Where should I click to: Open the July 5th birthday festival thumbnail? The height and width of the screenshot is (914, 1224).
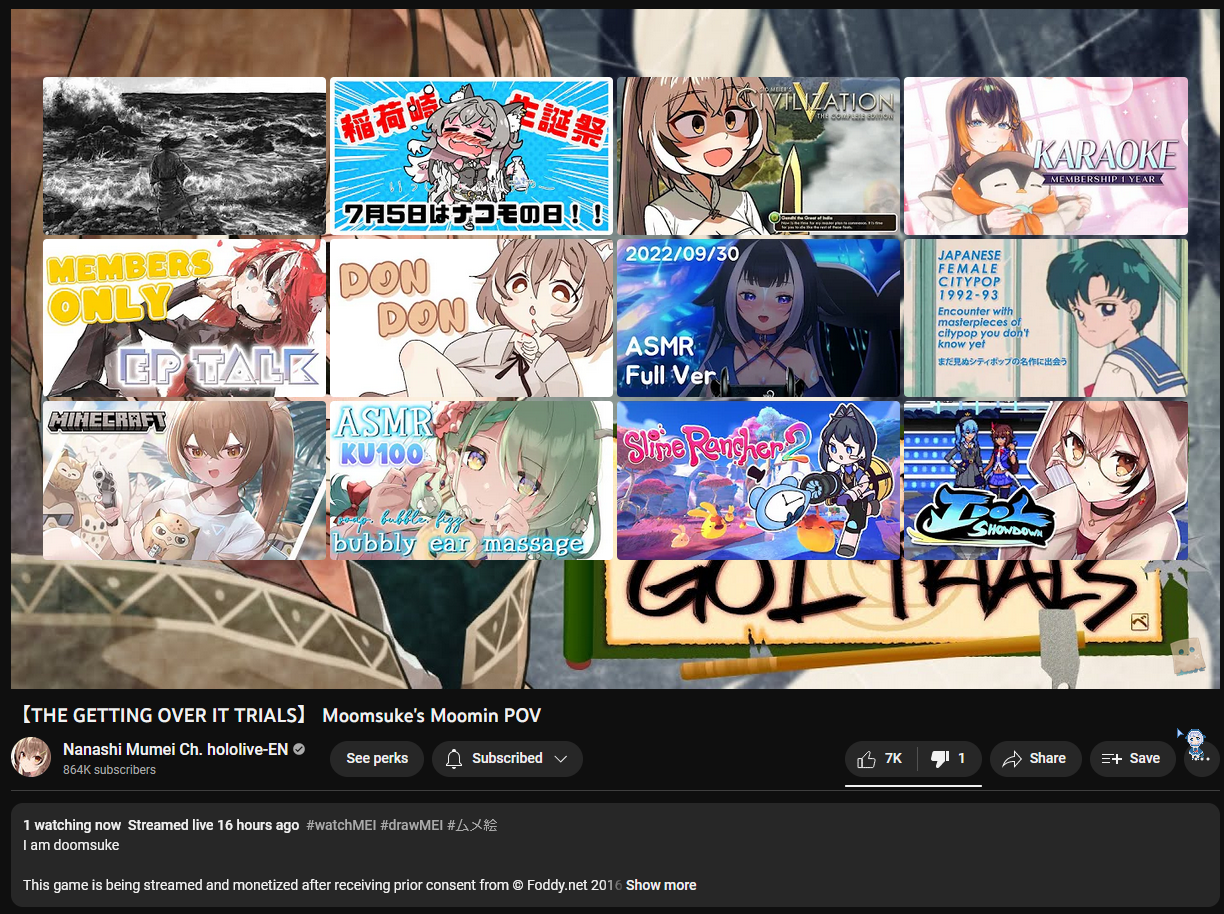pos(471,156)
